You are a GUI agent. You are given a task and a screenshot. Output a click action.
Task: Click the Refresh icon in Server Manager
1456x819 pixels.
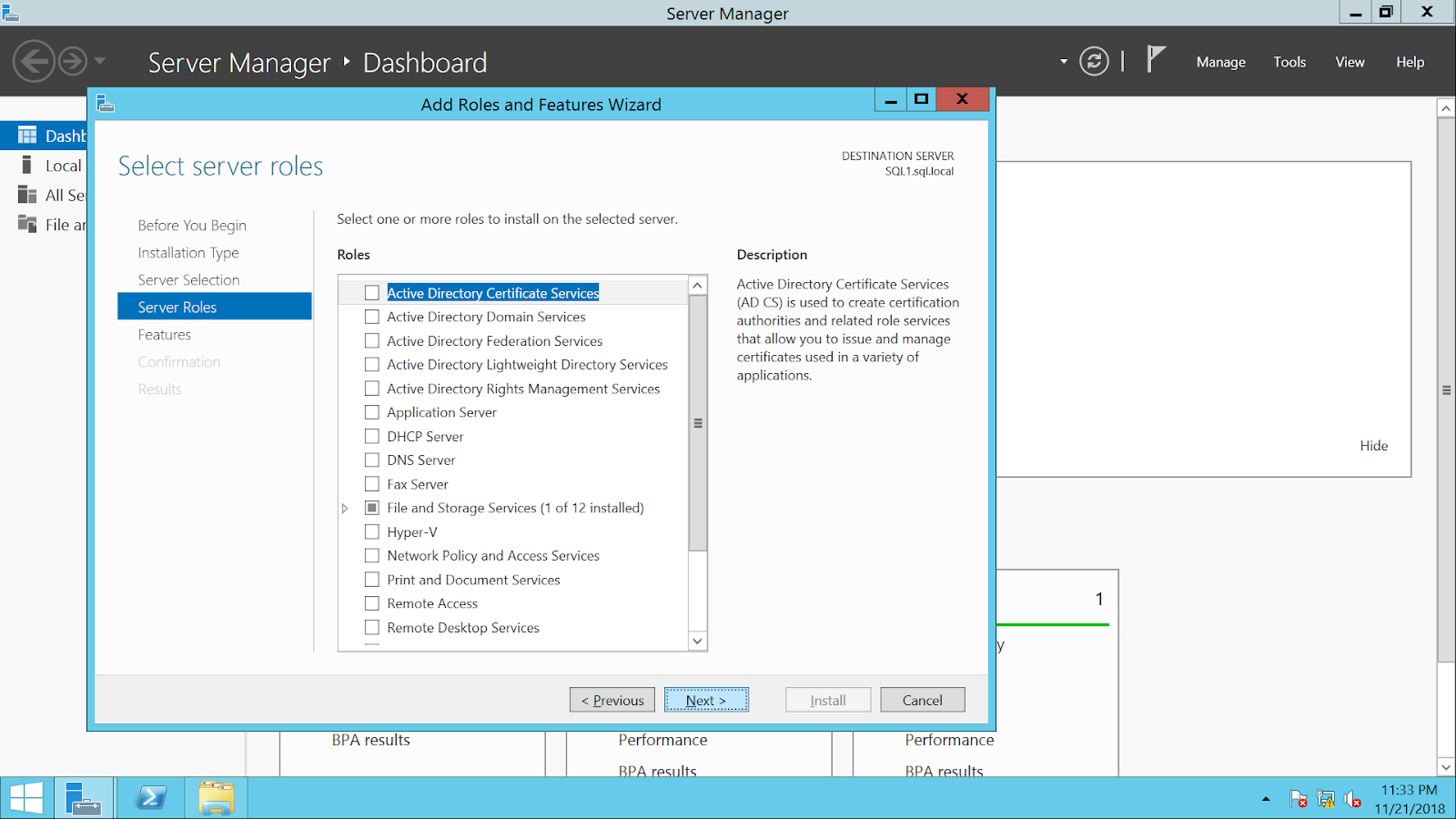(1093, 61)
